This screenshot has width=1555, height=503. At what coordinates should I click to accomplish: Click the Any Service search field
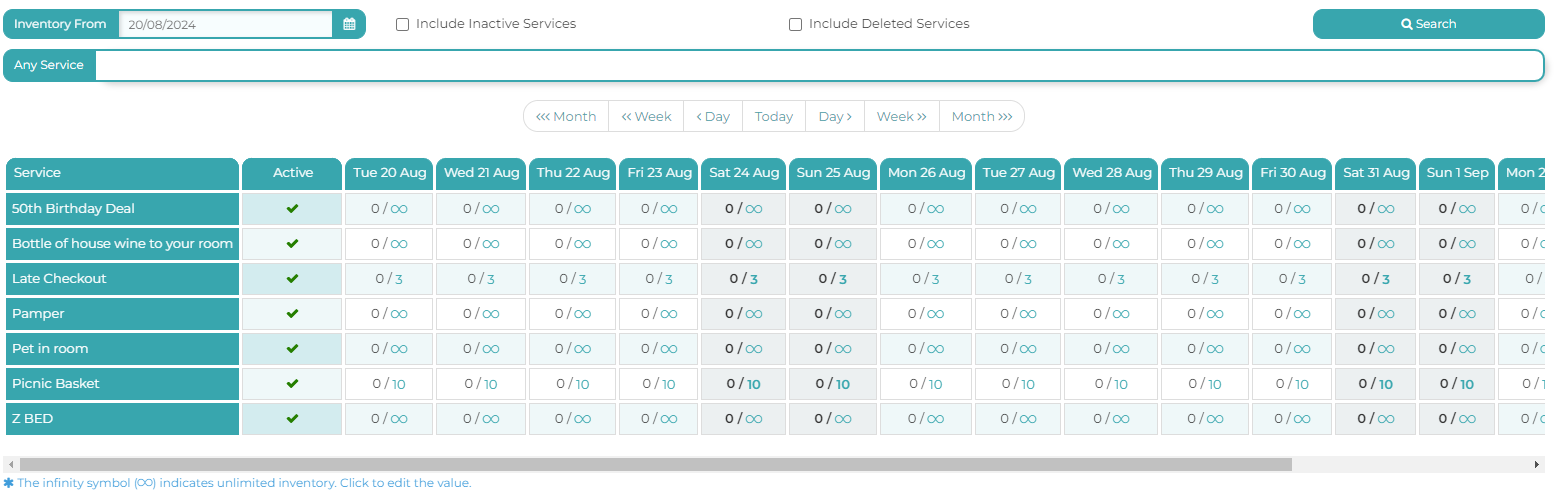tap(819, 65)
